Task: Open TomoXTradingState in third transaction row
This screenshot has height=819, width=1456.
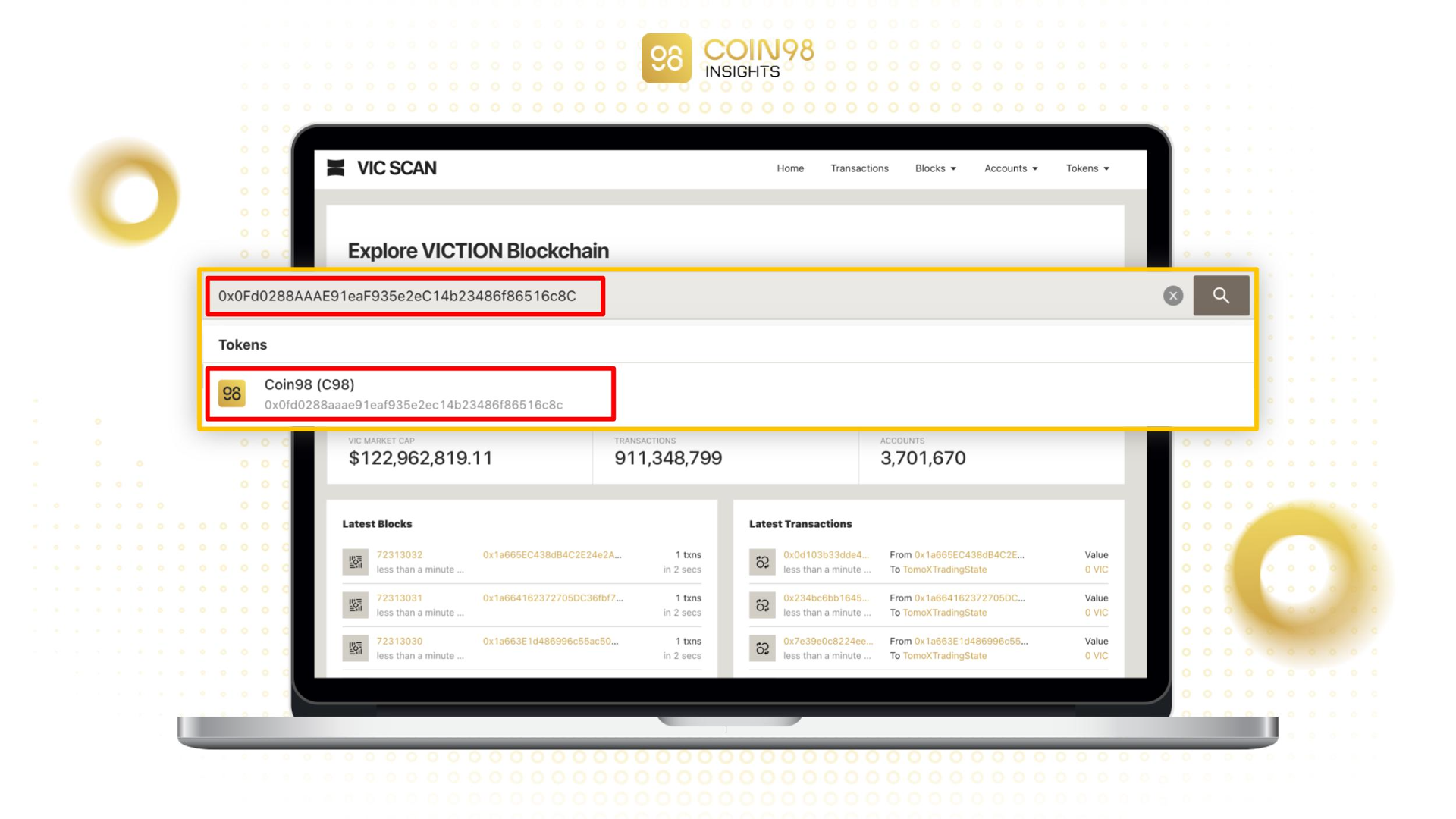Action: (945, 656)
